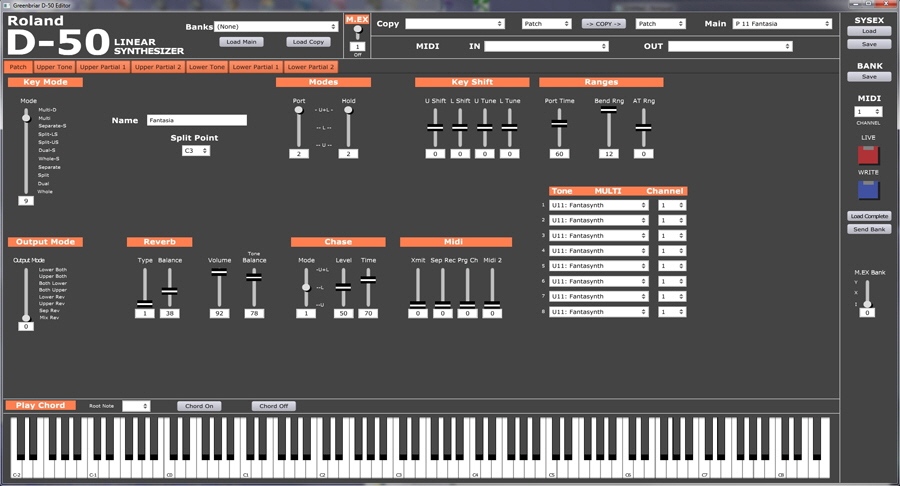Image resolution: width=900 pixels, height=486 pixels.
Task: Click the patch Name field containing Fantasia
Action: click(x=197, y=120)
